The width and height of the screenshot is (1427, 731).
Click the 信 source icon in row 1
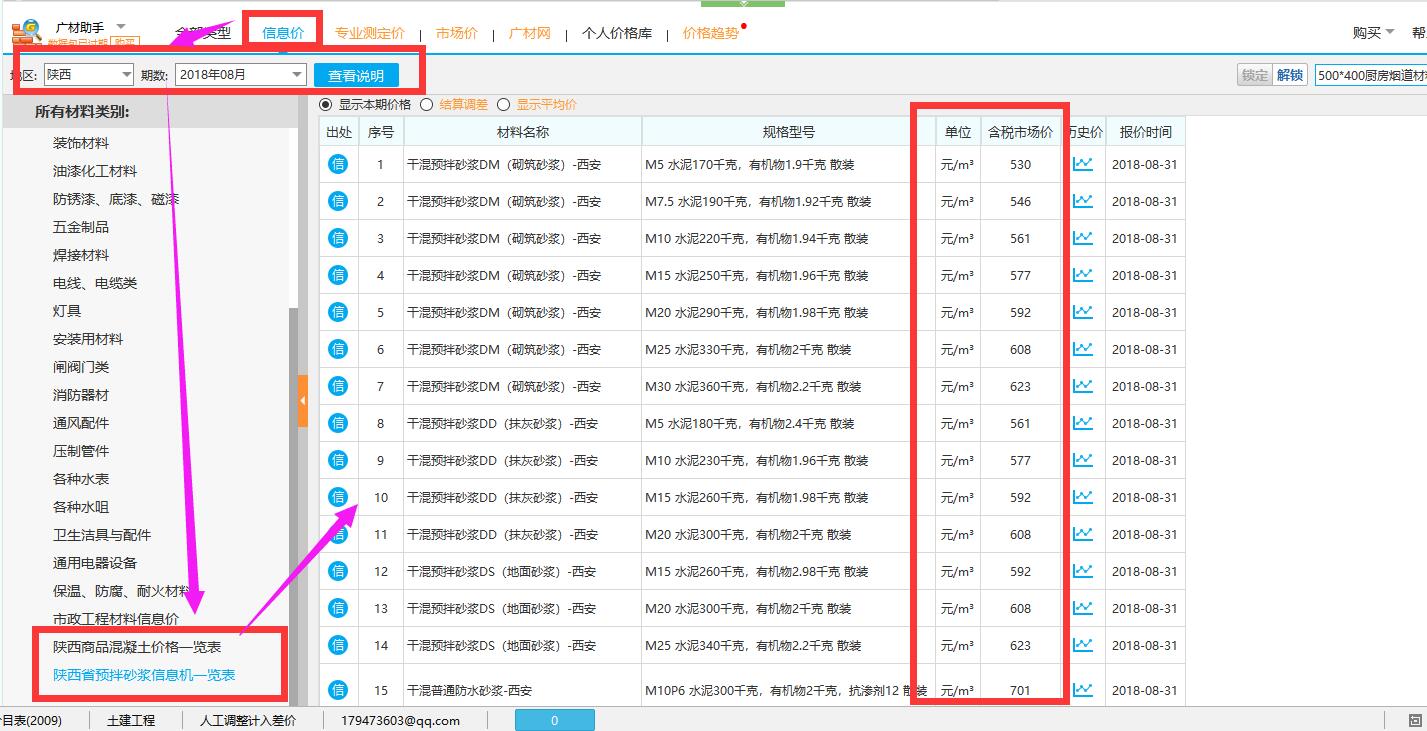tap(338, 163)
